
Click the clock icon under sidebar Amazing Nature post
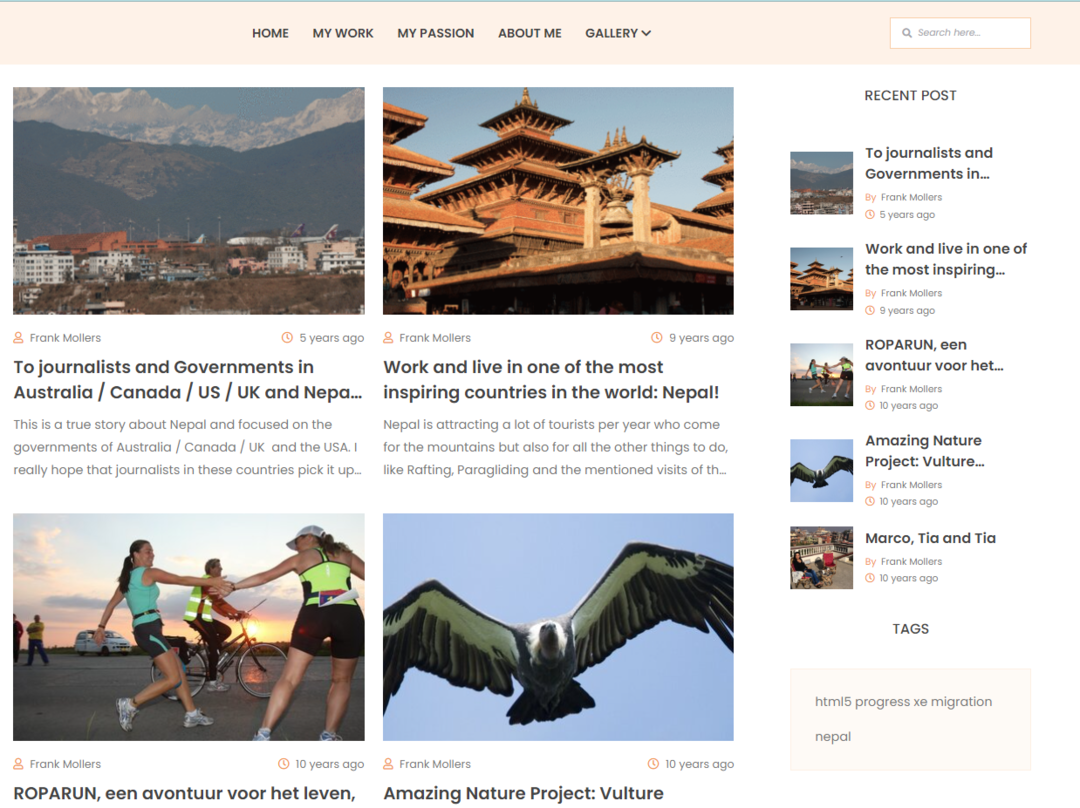(x=870, y=501)
